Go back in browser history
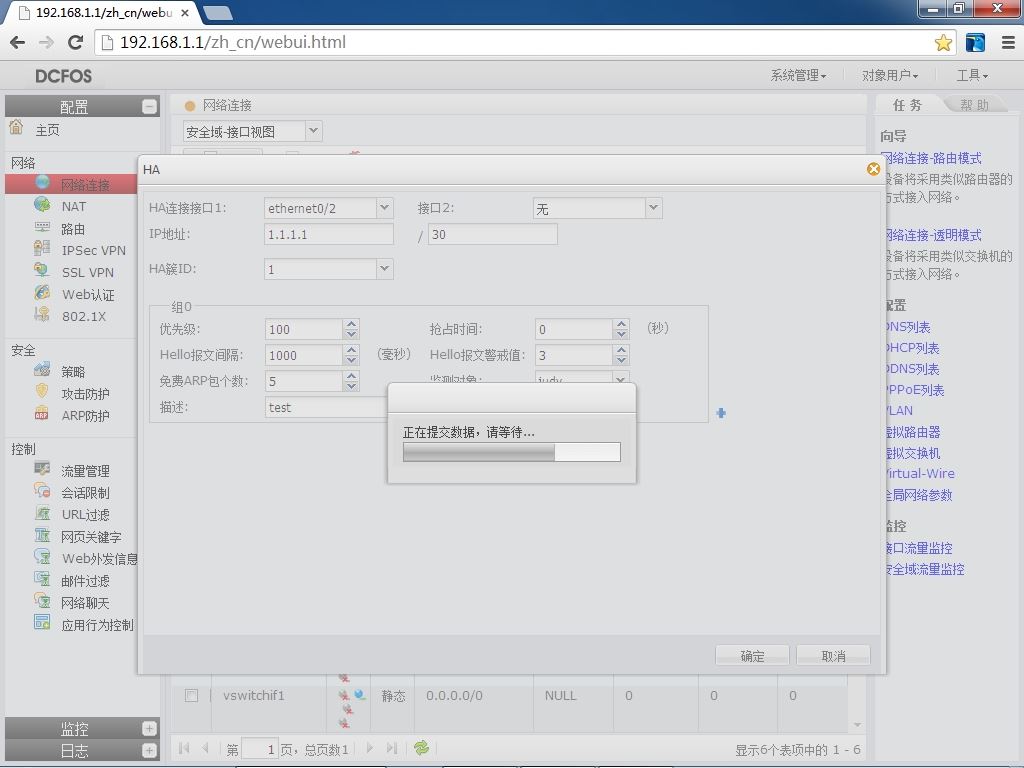This screenshot has width=1024, height=768. 18,42
